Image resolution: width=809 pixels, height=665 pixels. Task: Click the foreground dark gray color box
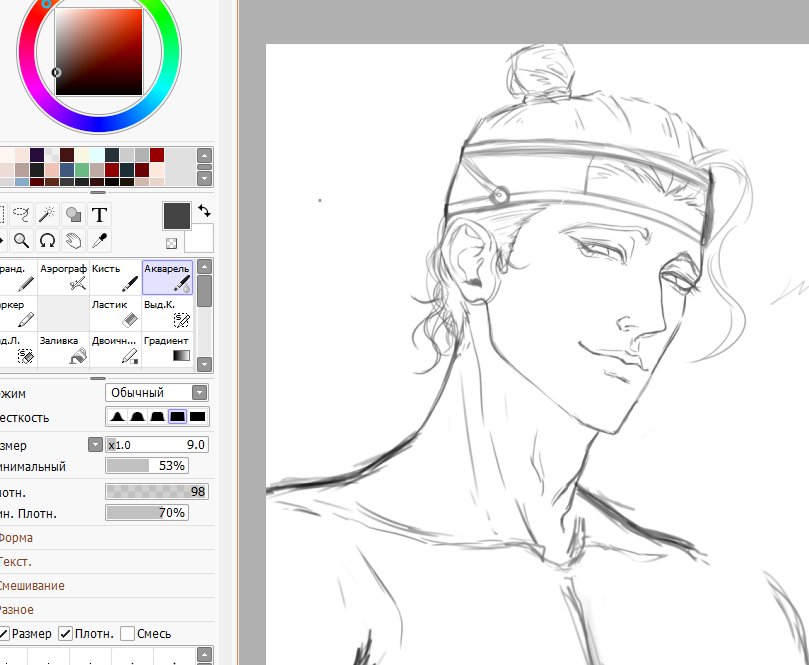pos(177,216)
